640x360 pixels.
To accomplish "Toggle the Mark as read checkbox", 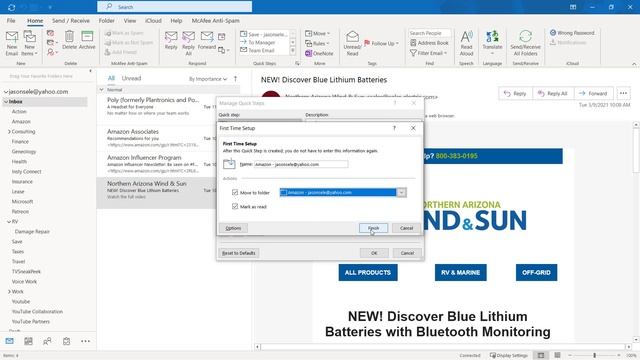I will tap(235, 207).
